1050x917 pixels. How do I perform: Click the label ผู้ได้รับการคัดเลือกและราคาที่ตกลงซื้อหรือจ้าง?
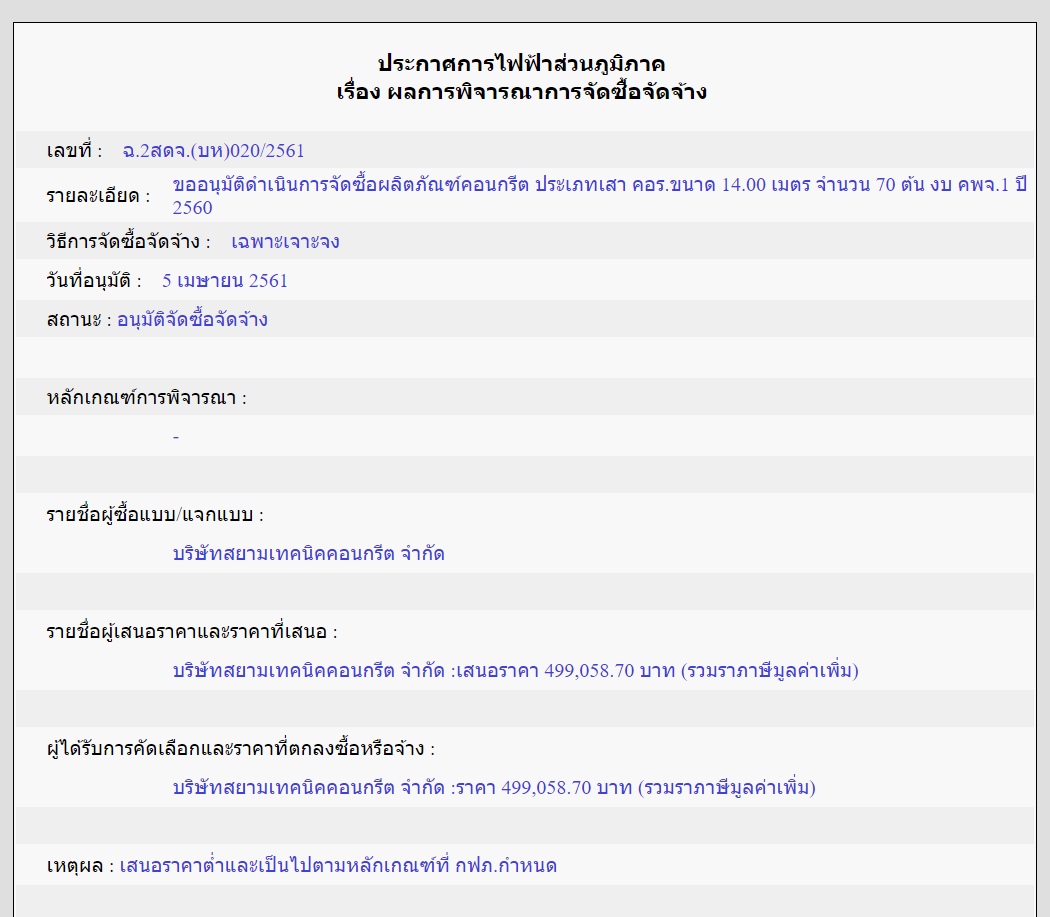(241, 748)
